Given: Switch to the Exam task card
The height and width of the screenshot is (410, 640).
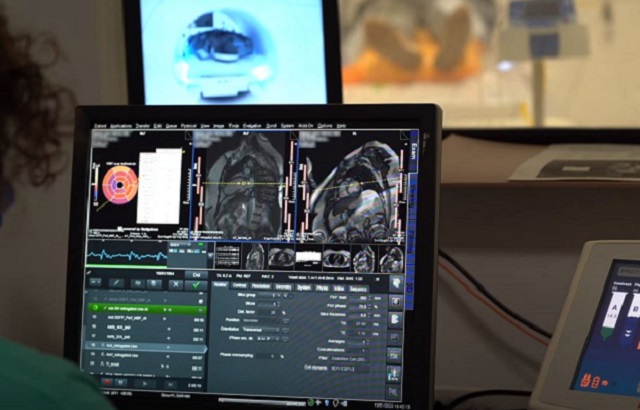Looking at the screenshot, I should 413,151.
